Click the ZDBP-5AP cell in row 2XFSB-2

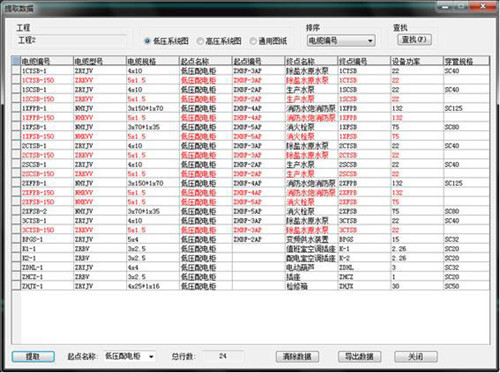[259, 211]
